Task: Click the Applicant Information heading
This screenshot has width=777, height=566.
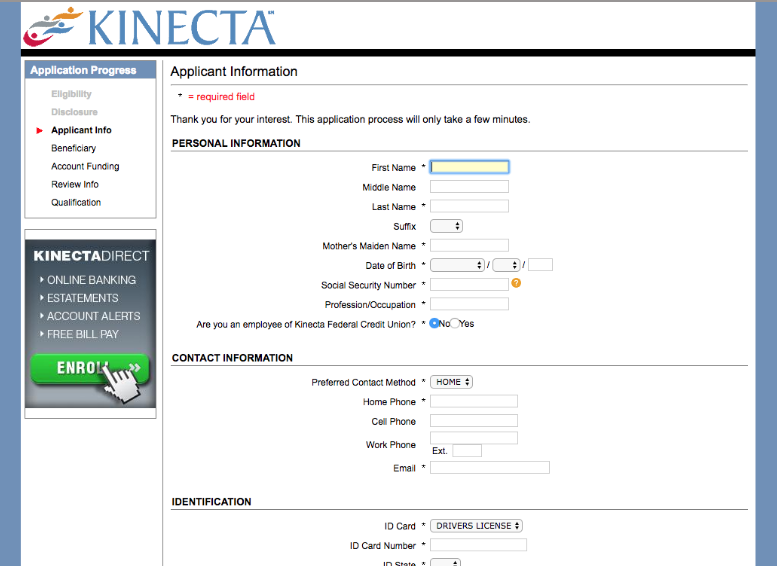Action: [x=234, y=71]
